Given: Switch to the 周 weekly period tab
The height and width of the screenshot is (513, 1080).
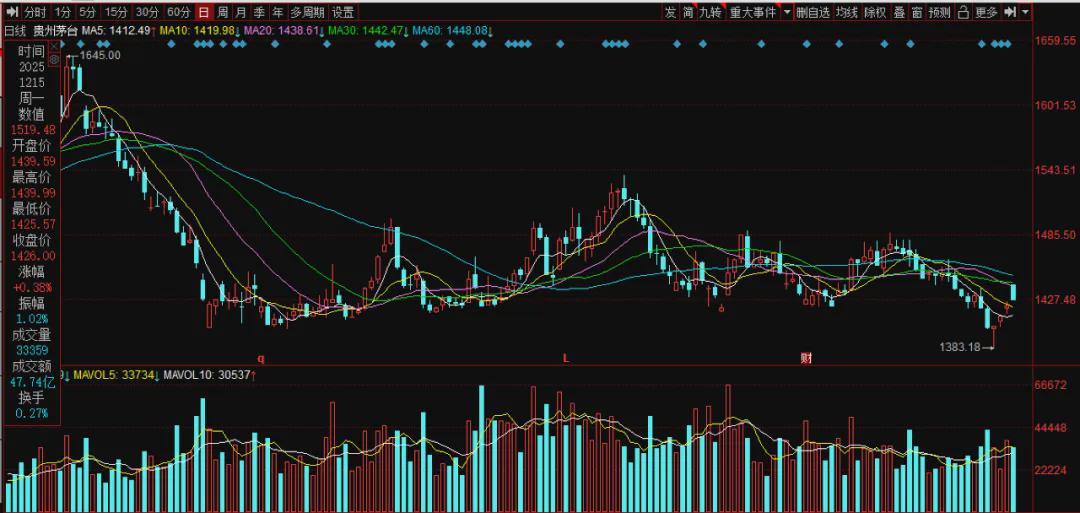Looking at the screenshot, I should click(222, 12).
